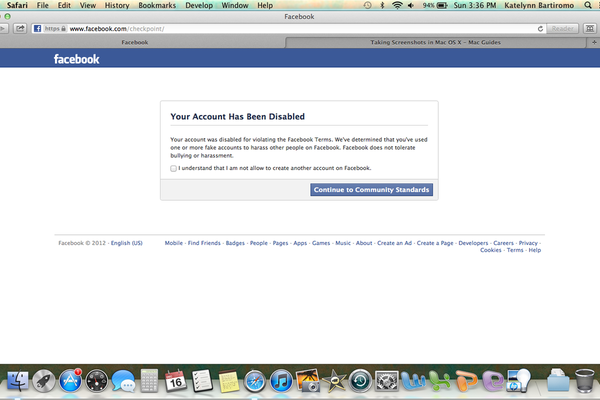Open the Badges footer link
Image resolution: width=600 pixels, height=400 pixels.
pos(235,243)
